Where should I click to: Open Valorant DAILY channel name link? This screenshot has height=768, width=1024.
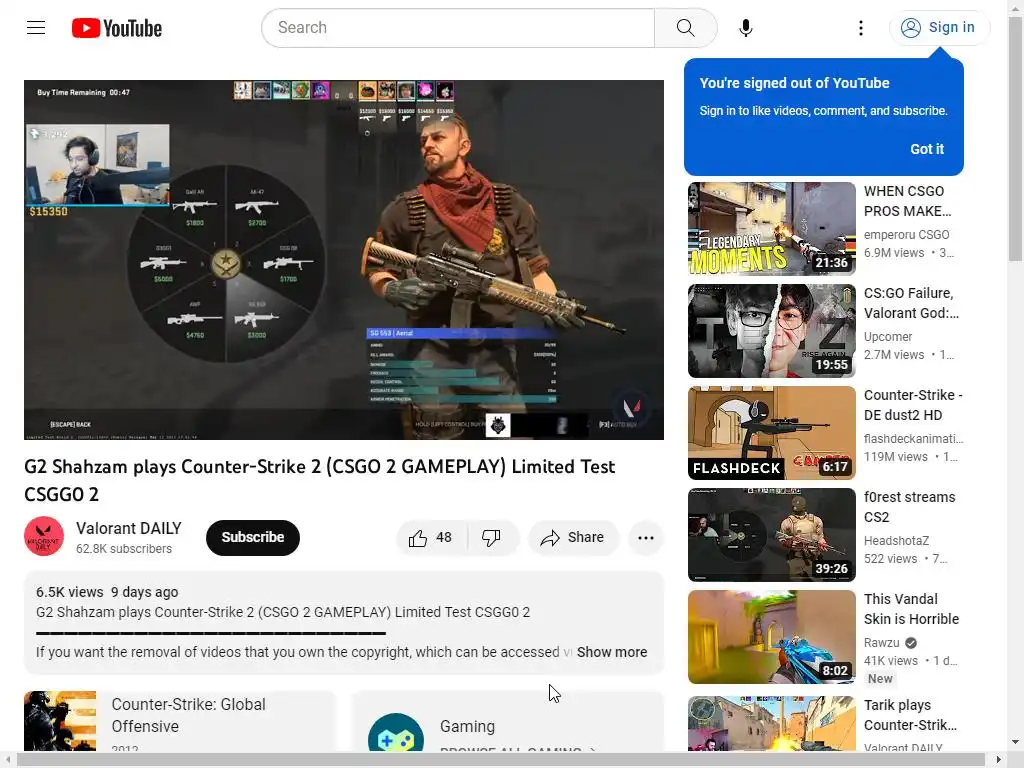(129, 528)
